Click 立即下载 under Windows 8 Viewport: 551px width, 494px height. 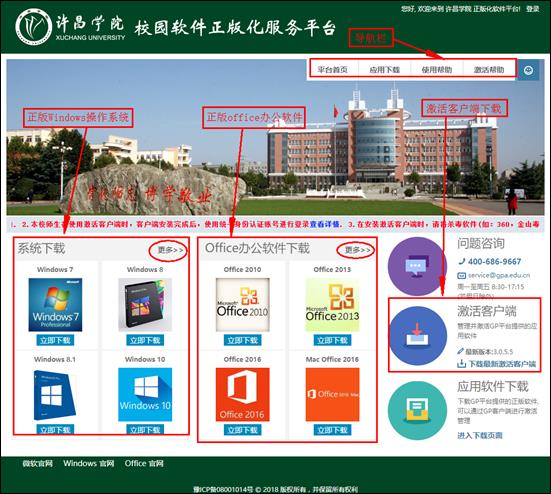click(145, 340)
